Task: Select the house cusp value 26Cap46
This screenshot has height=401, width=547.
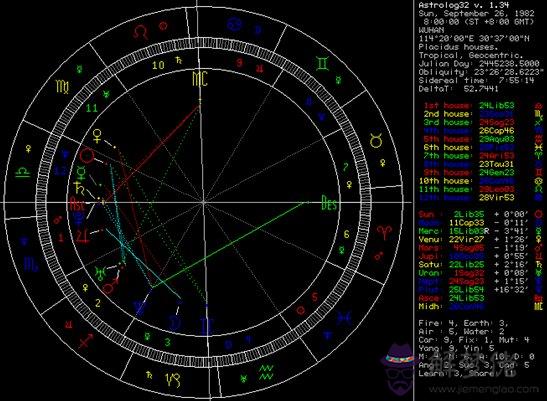Action: [x=496, y=131]
